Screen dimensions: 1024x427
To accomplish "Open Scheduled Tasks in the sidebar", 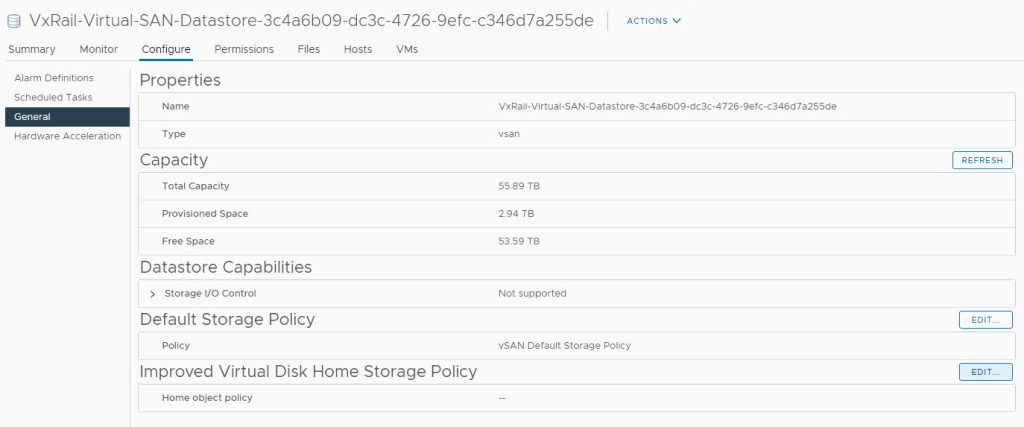I will coord(53,97).
